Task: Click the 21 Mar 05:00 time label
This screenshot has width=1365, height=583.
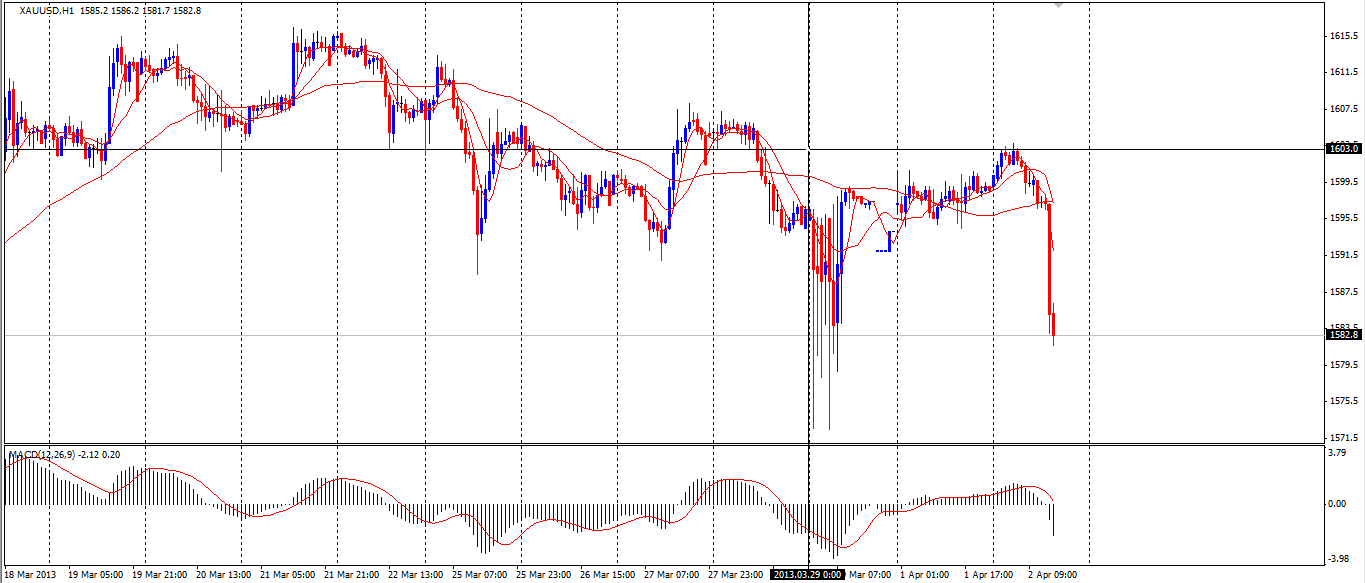Action: 288,575
